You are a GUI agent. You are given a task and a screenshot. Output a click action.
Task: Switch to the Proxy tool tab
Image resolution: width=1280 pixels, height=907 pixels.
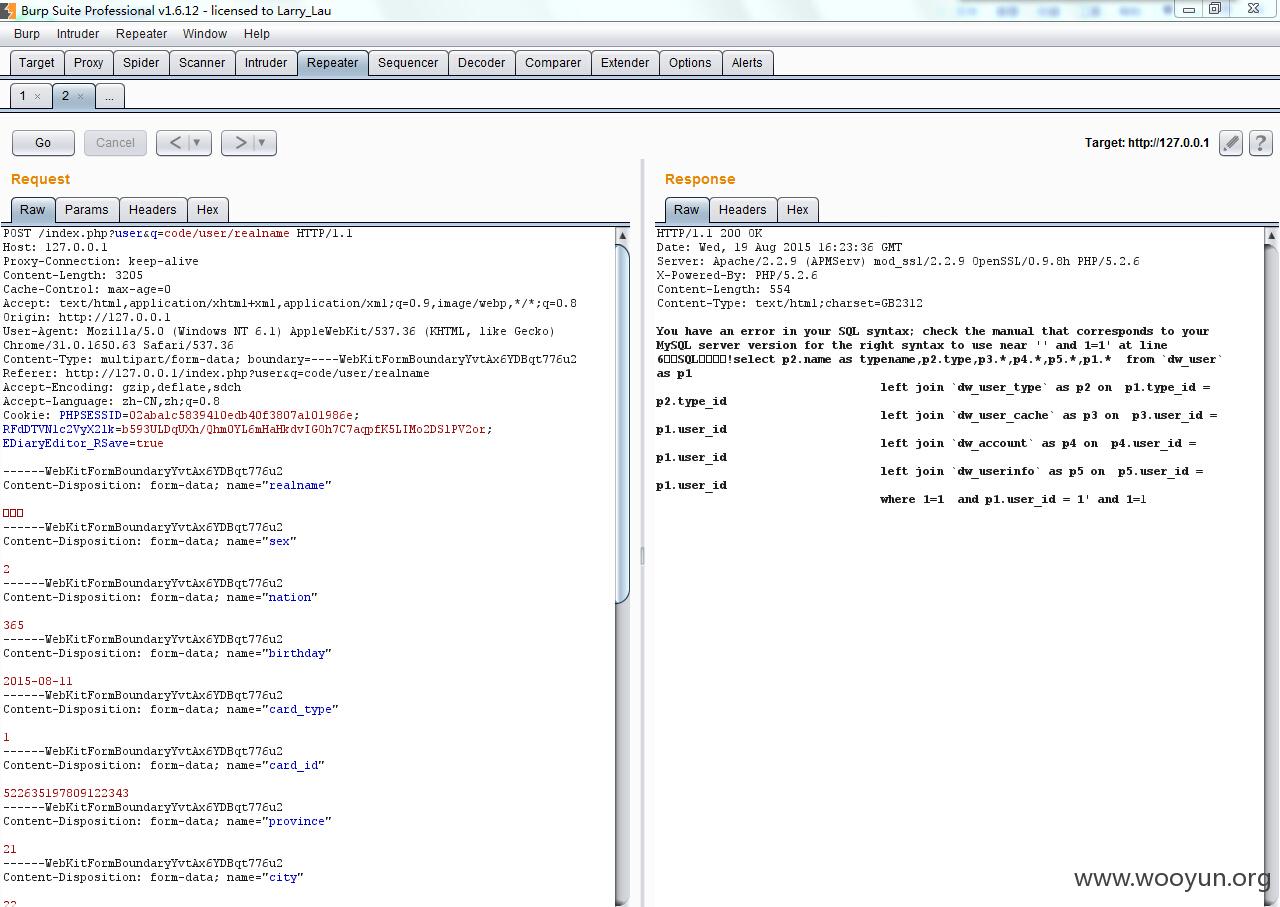88,62
